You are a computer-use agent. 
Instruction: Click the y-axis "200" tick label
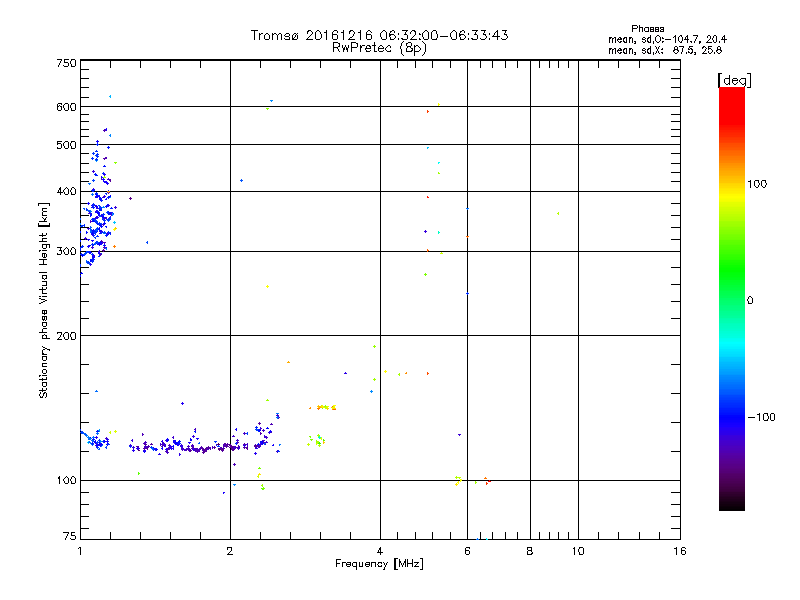[x=66, y=336]
